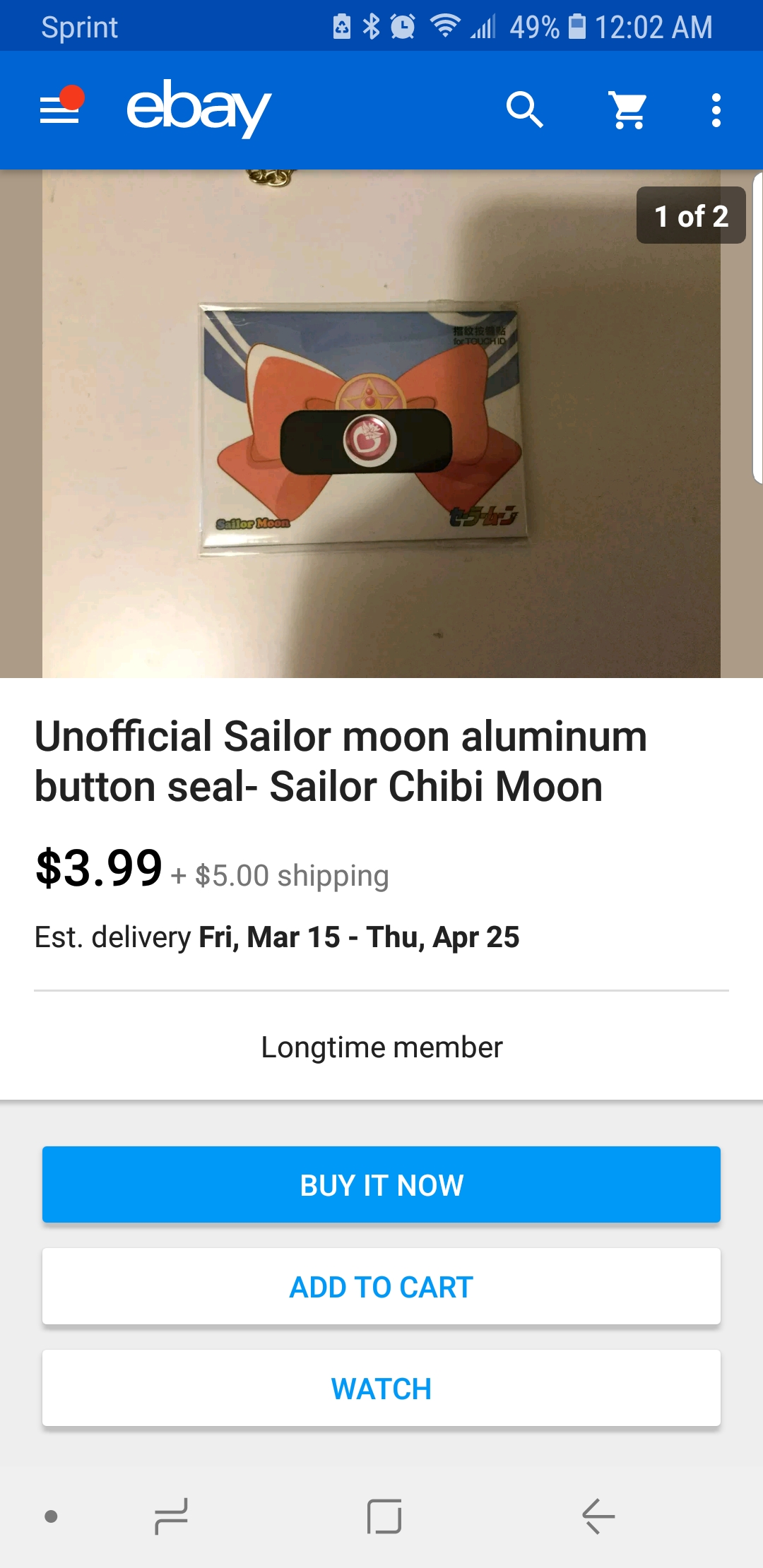Tap the $5.00 shipping details text
763x1568 pixels.
280,876
